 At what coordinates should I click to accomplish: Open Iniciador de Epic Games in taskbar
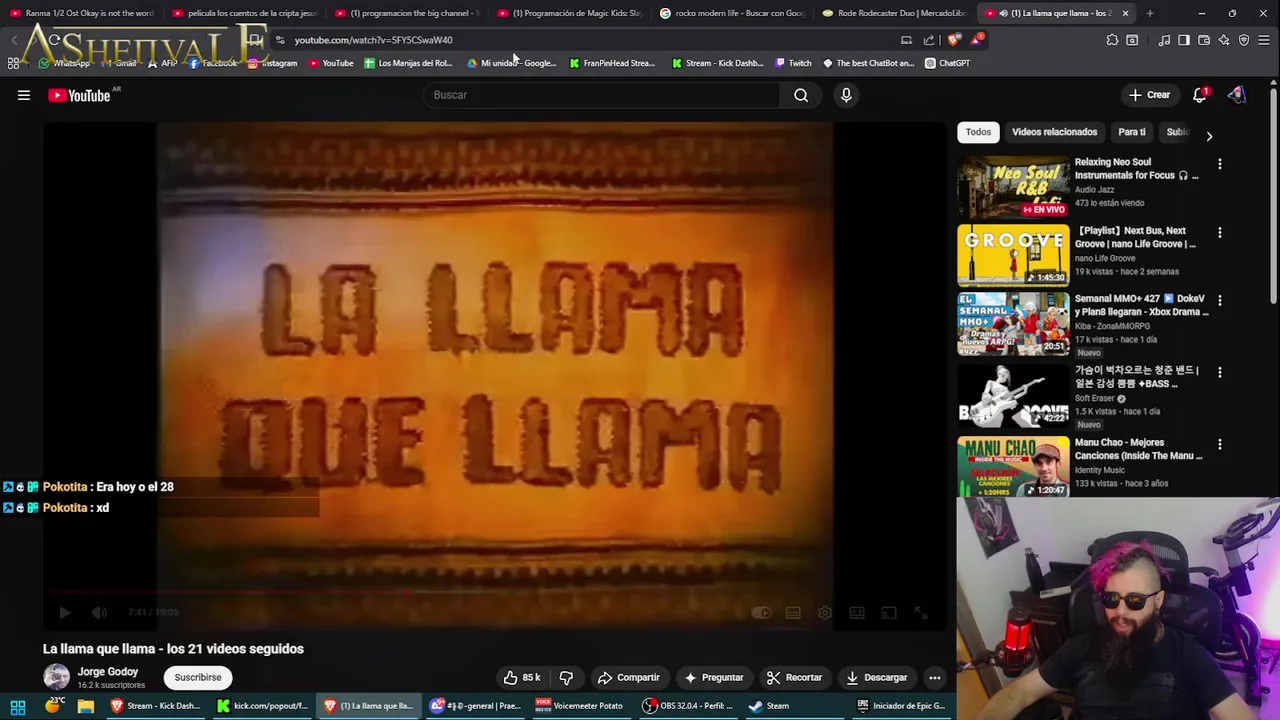(900, 706)
